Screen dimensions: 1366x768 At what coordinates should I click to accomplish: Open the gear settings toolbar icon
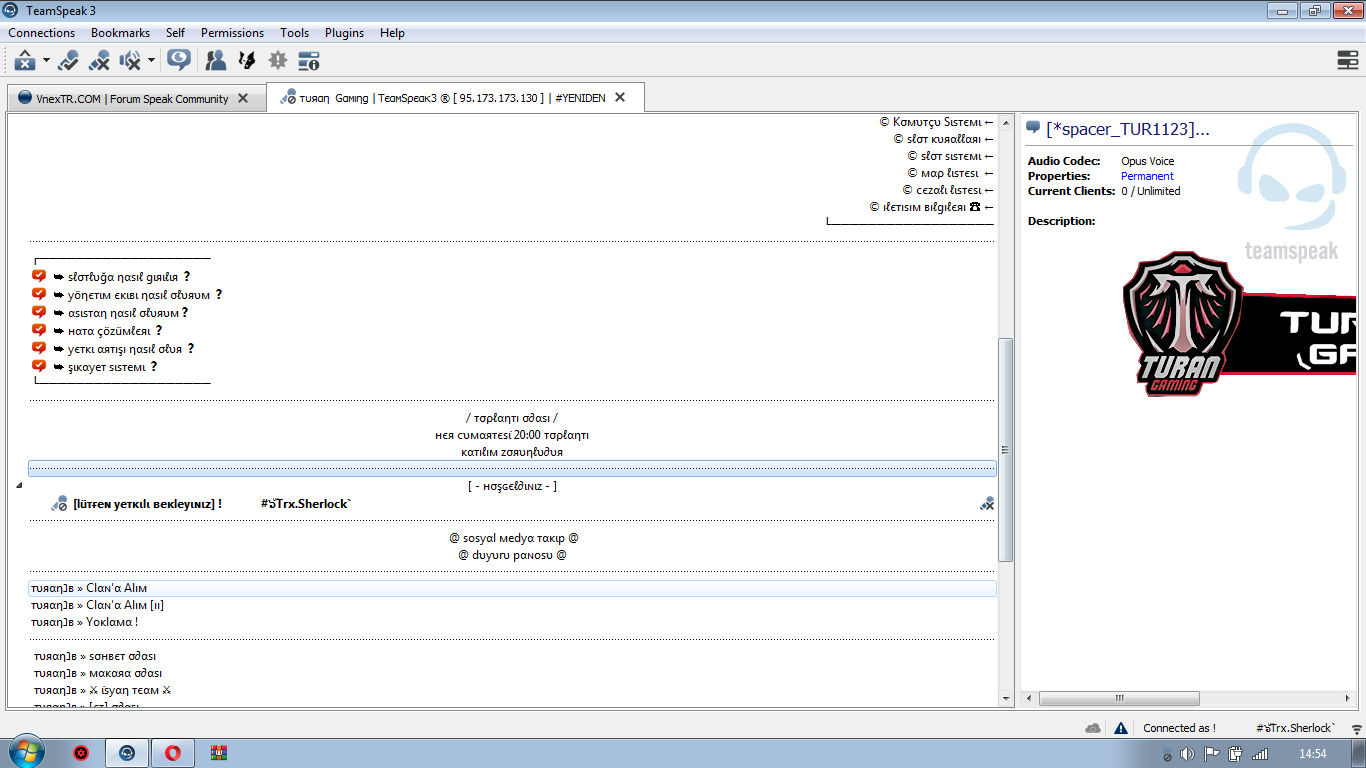pos(278,61)
